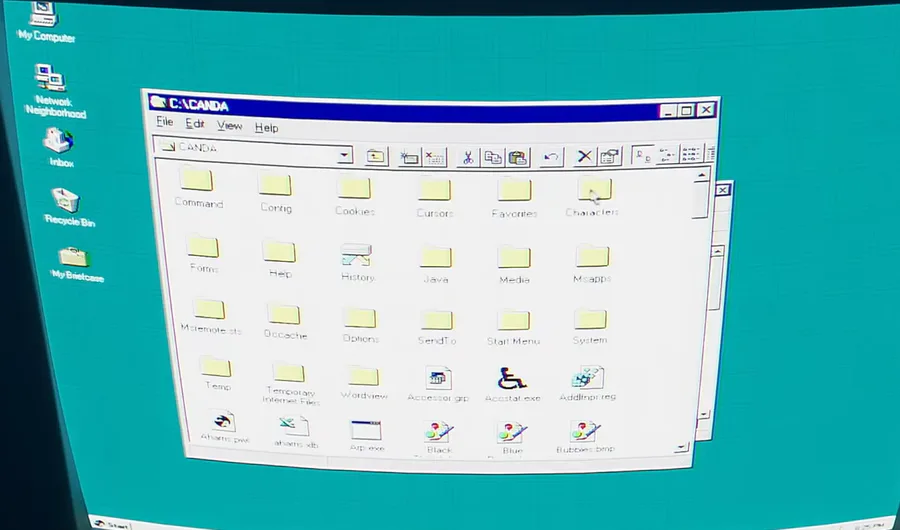Select the Forms folder
The height and width of the screenshot is (530, 900).
click(x=203, y=253)
